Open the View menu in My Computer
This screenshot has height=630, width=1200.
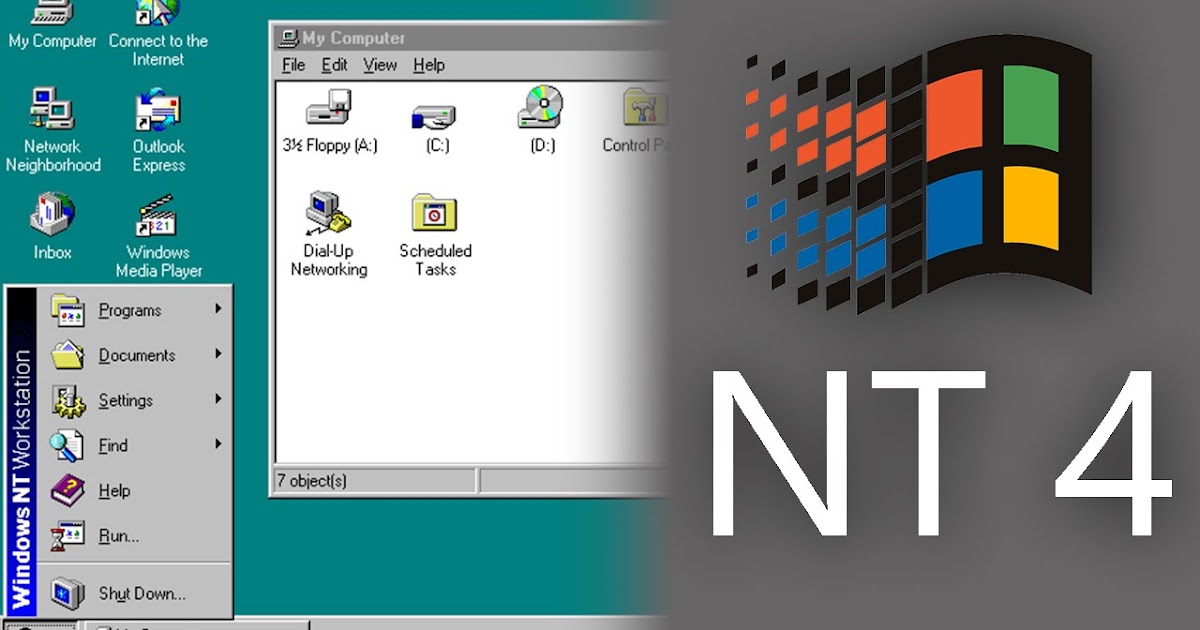click(x=380, y=65)
